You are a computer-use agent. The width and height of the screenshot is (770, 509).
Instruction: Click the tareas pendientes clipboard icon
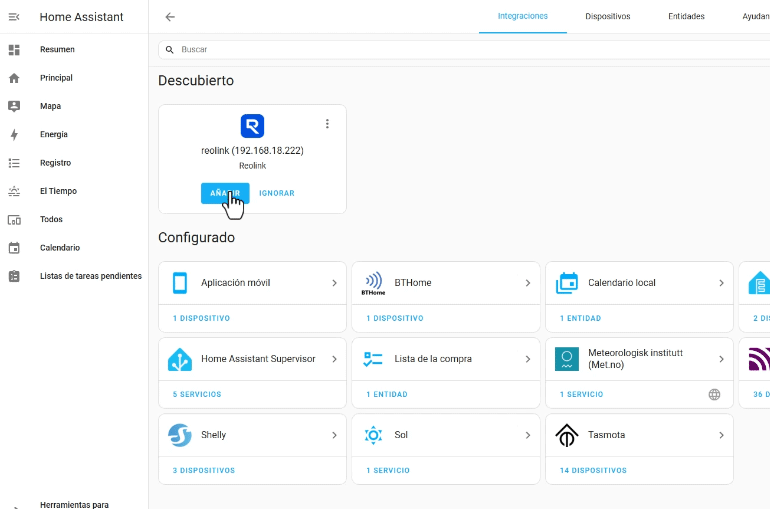[14, 276]
